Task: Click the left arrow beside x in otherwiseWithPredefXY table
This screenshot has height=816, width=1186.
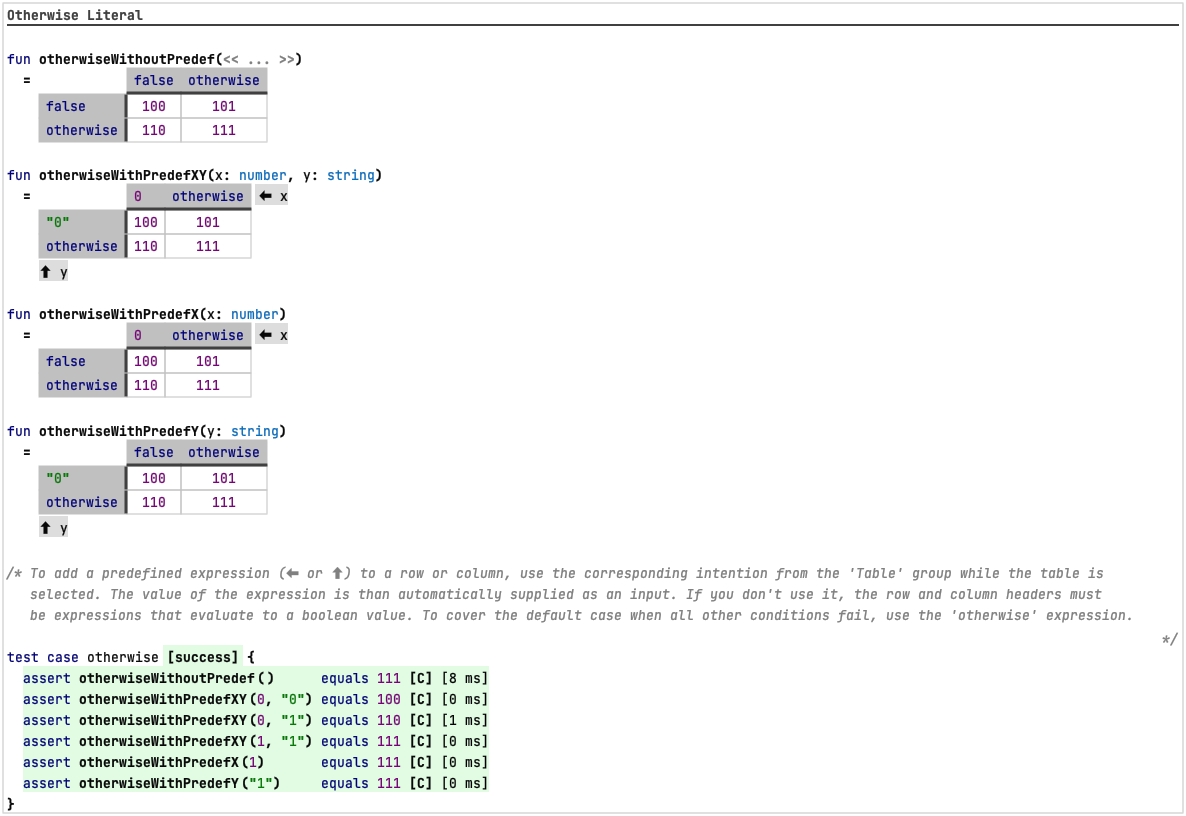Action: click(x=265, y=196)
